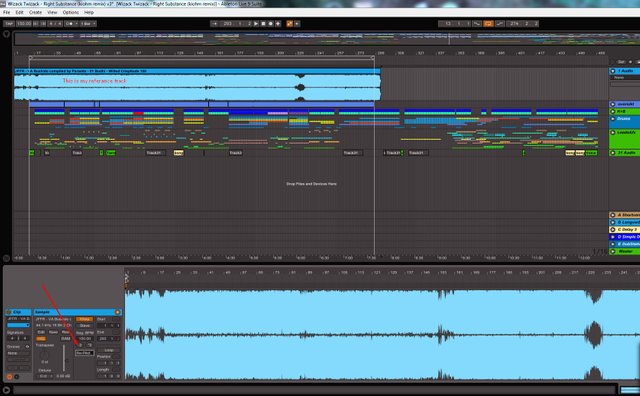This screenshot has height=396, width=640.
Task: Open the Groove hot-swap icon
Action: coord(27,347)
